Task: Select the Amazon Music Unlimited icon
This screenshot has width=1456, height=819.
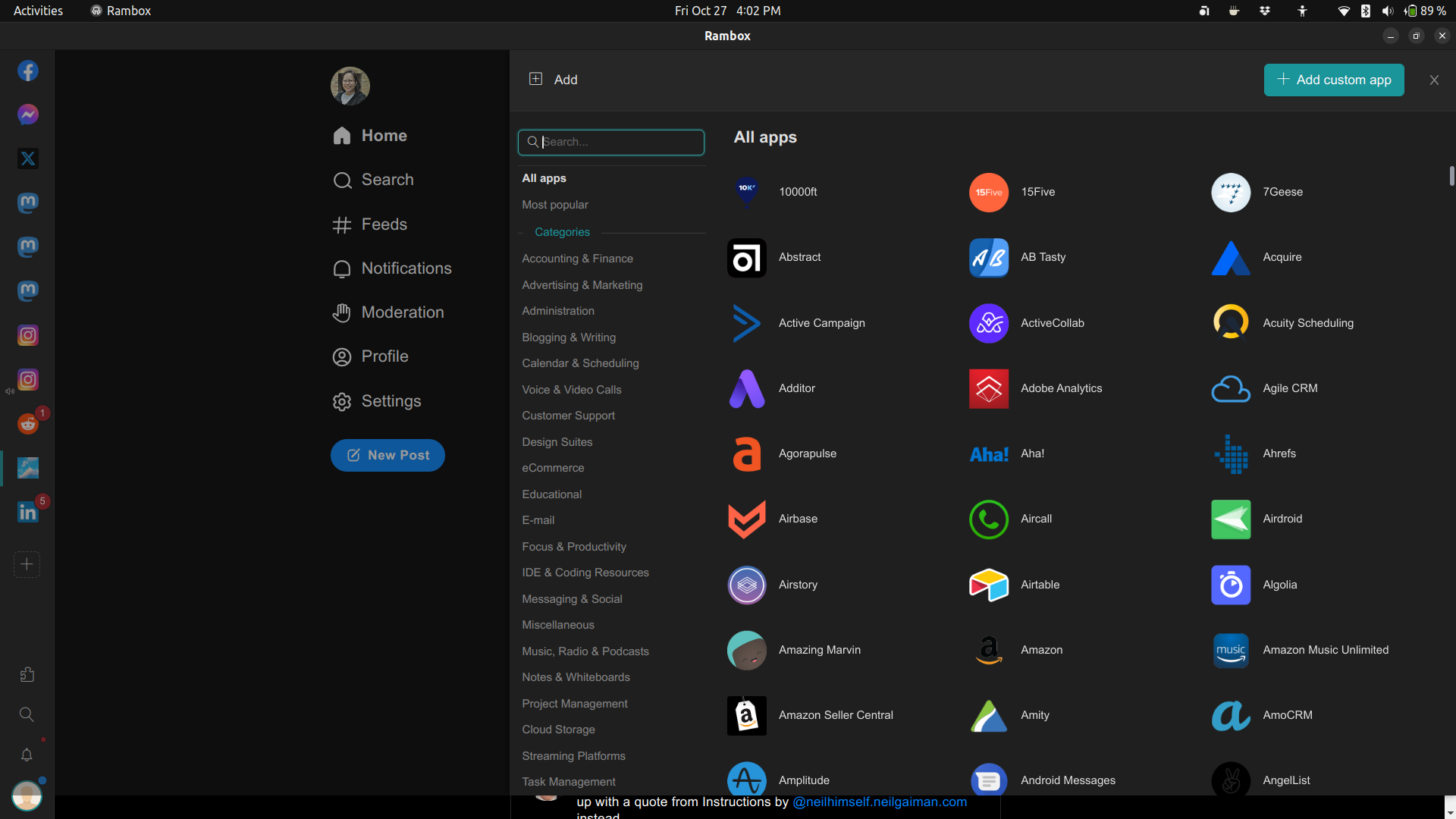Action: [x=1231, y=650]
